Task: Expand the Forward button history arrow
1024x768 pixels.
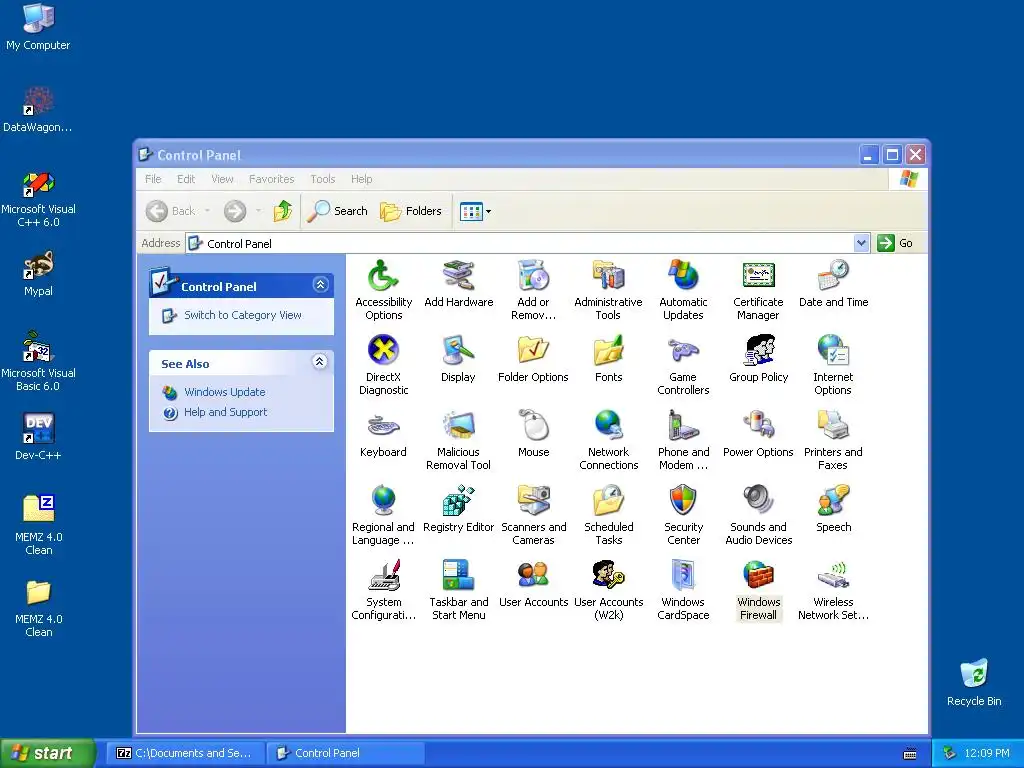Action: click(259, 211)
